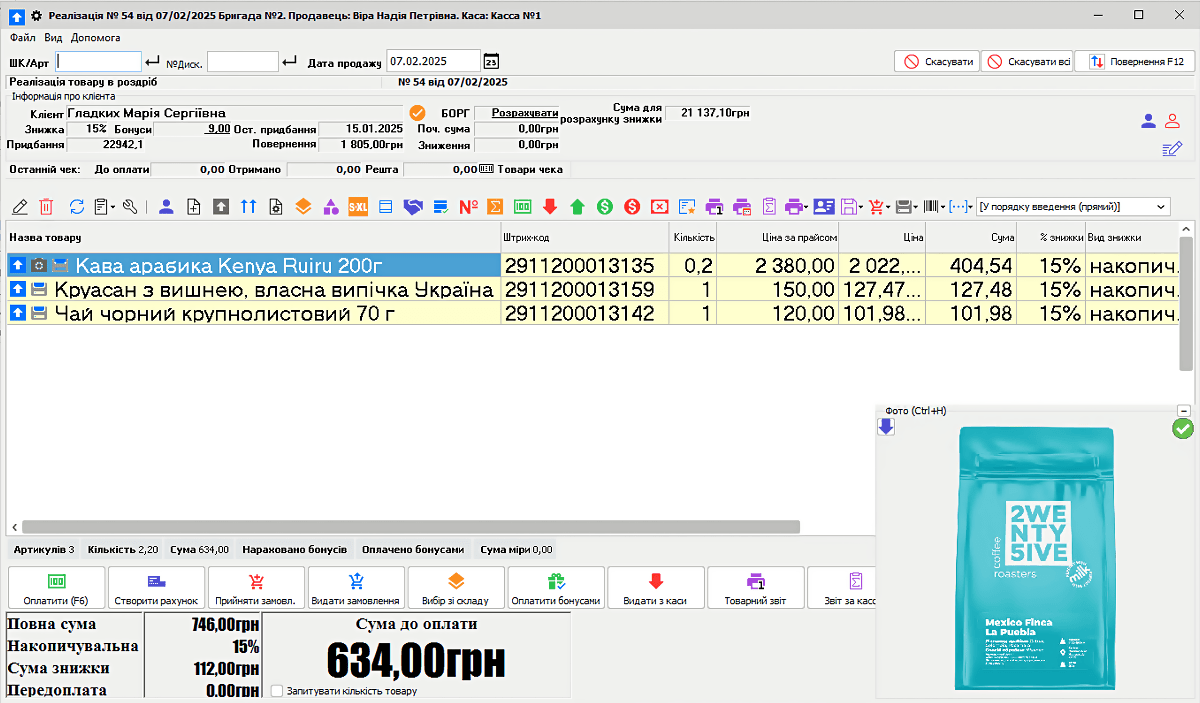
Task: Click the blue handshake icon
Action: 413,207
